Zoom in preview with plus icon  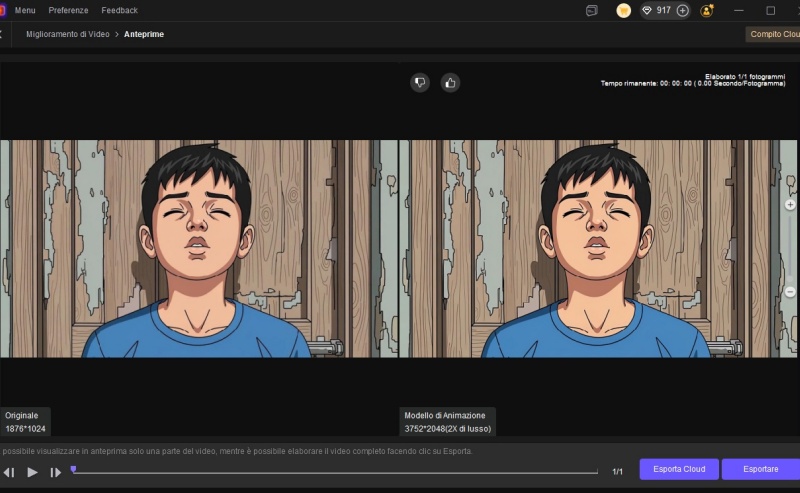point(790,204)
